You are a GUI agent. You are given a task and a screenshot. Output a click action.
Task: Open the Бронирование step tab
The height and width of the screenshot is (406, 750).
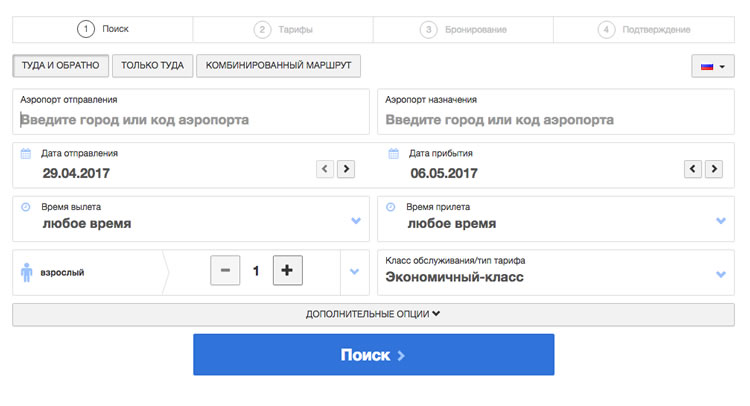point(463,29)
